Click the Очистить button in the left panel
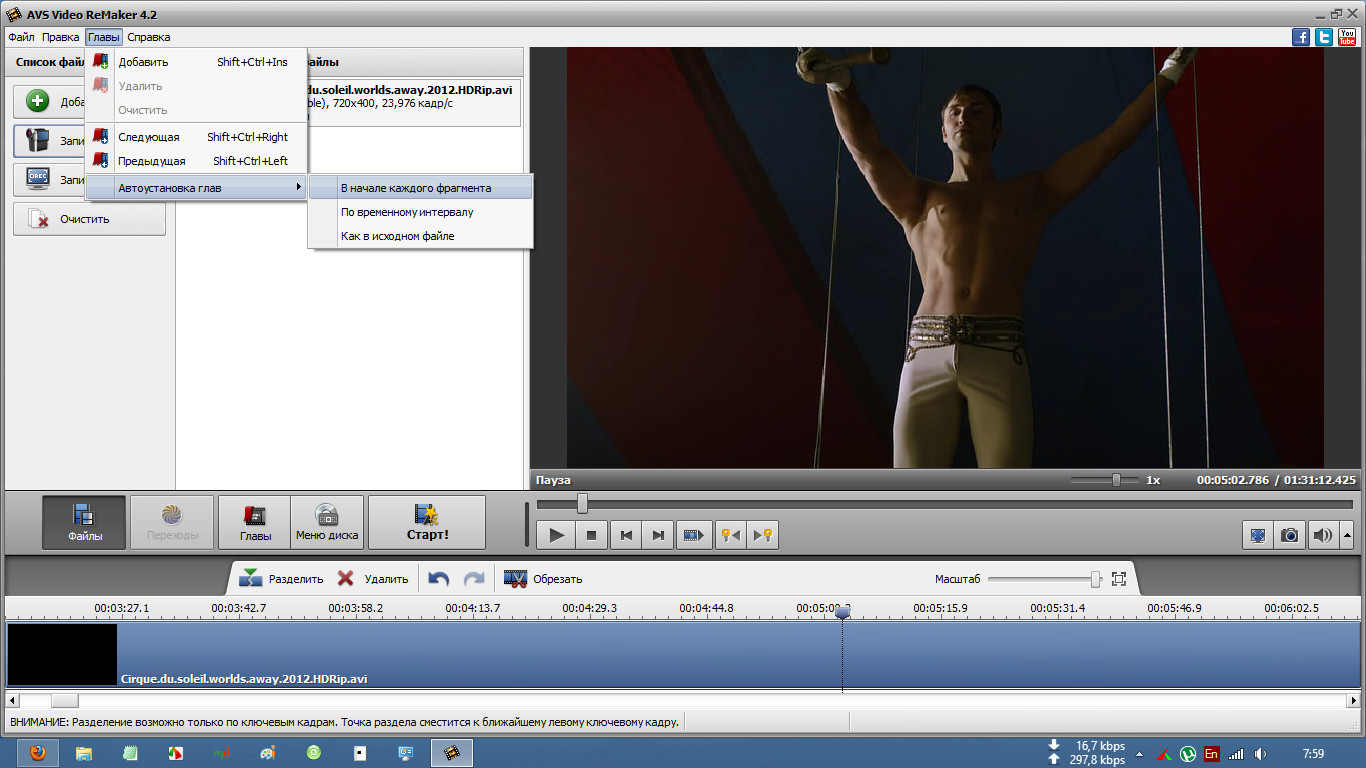1366x768 pixels. point(89,219)
